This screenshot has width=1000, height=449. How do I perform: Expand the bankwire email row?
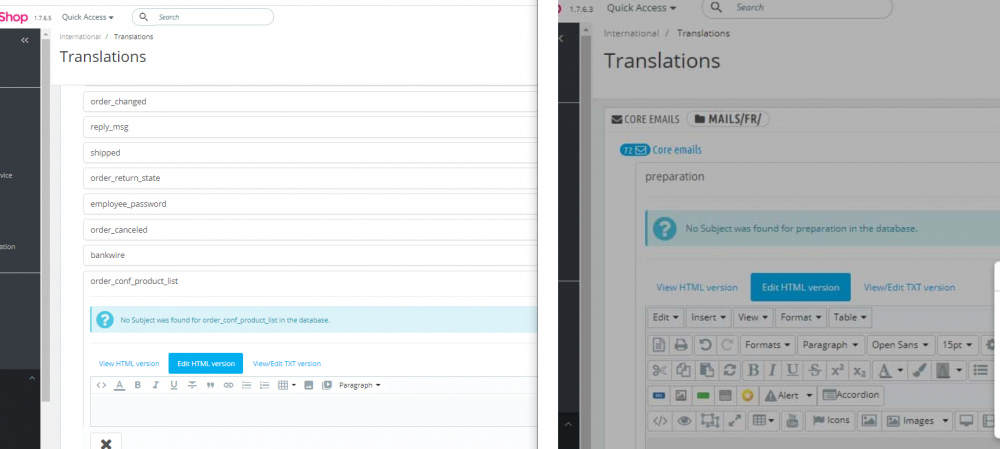(x=310, y=254)
